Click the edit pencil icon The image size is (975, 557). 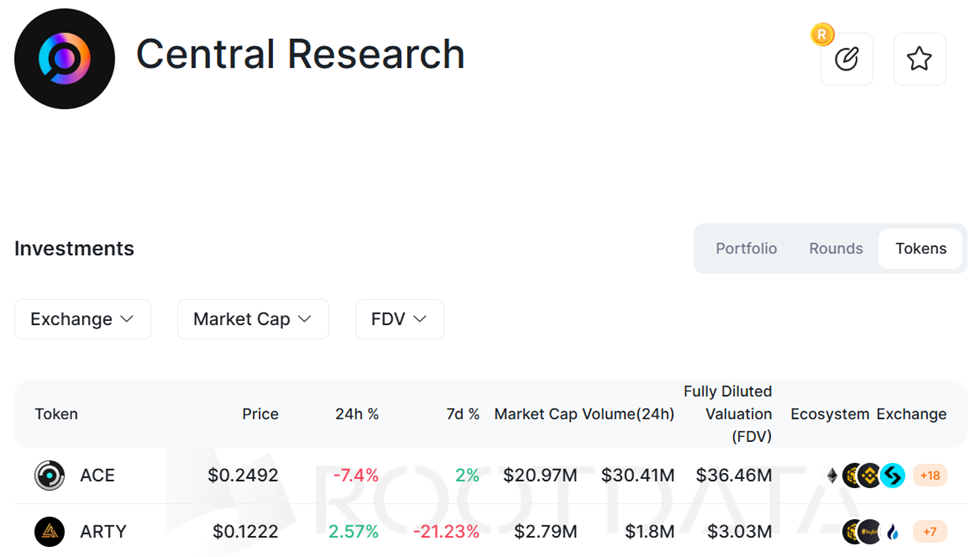[846, 59]
